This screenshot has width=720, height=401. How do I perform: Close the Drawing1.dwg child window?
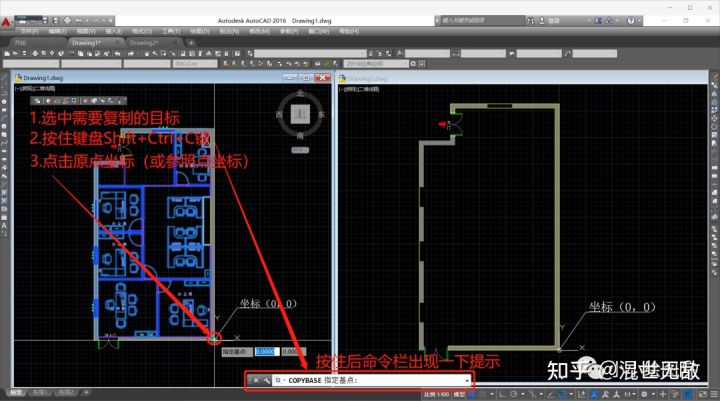click(322, 78)
